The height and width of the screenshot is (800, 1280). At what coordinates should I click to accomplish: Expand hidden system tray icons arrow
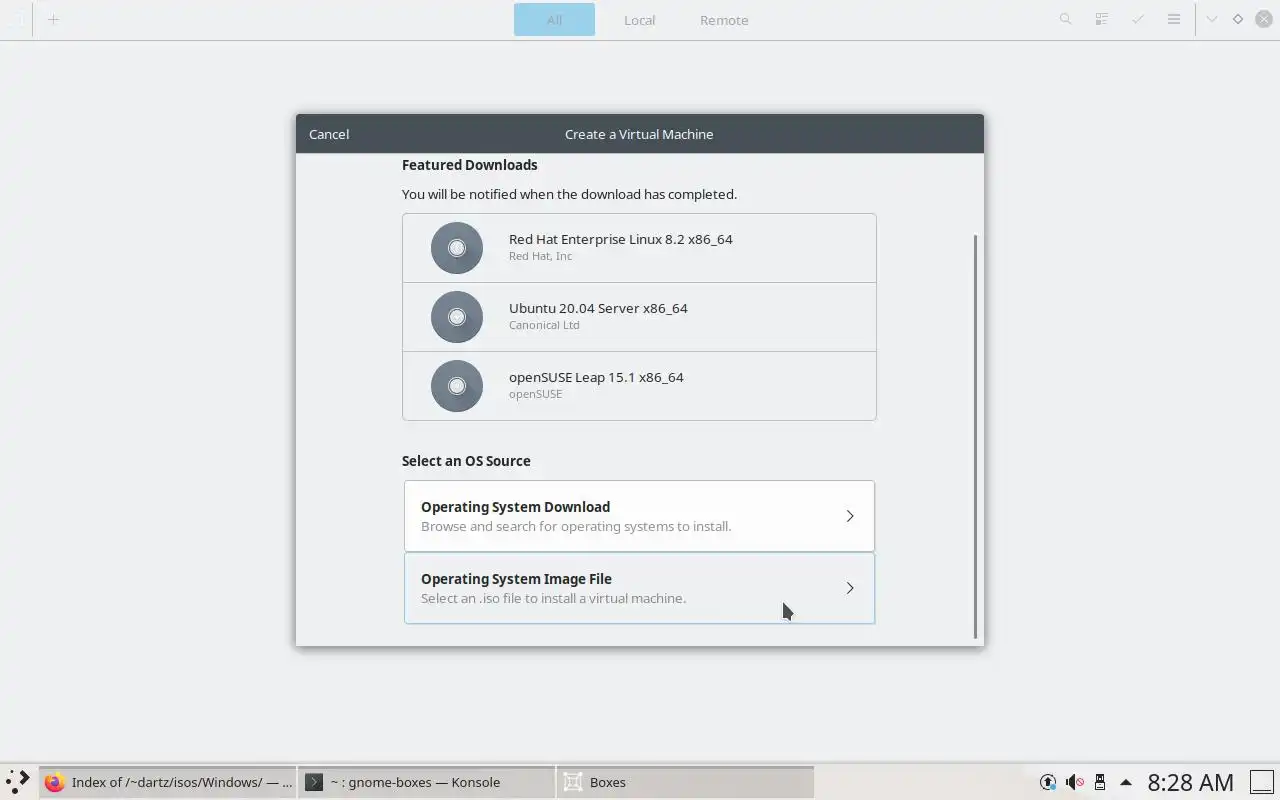pyautogui.click(x=1126, y=782)
